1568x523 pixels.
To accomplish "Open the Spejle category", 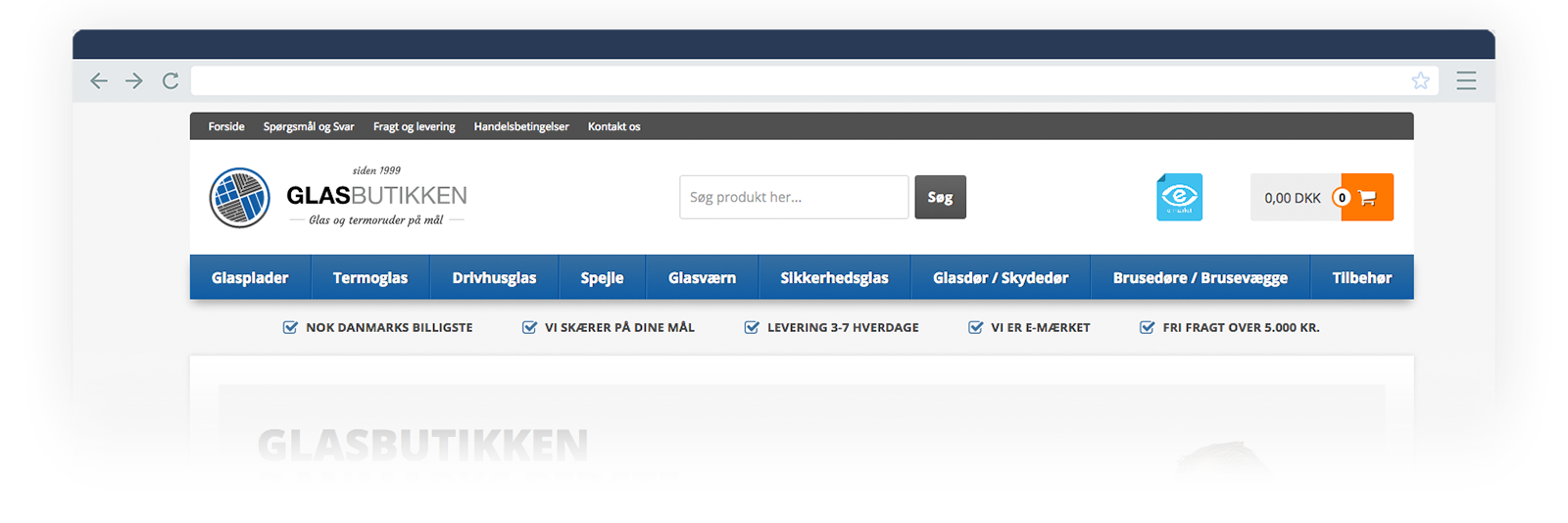I will tap(602, 277).
